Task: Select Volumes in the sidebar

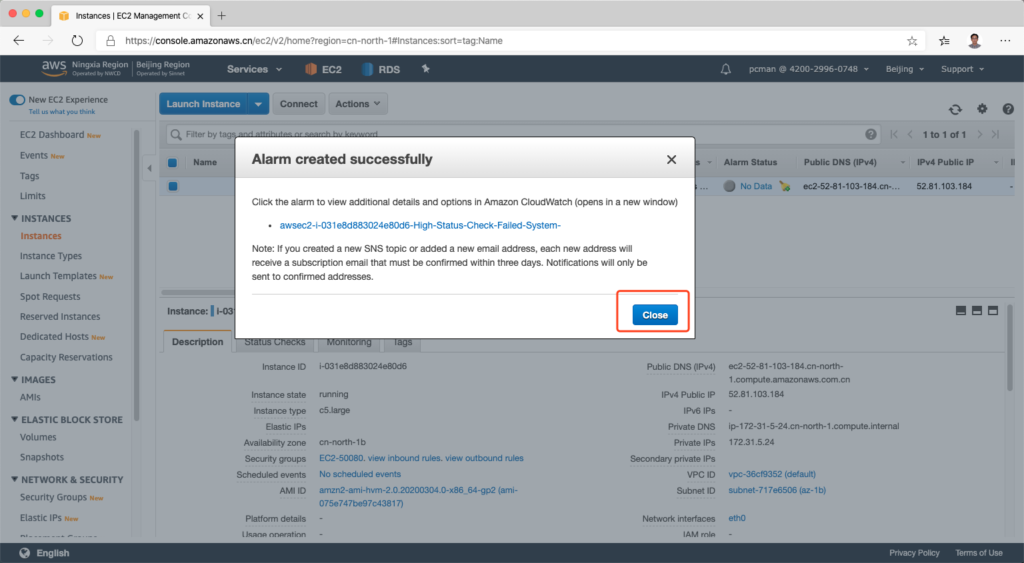Action: [38, 437]
